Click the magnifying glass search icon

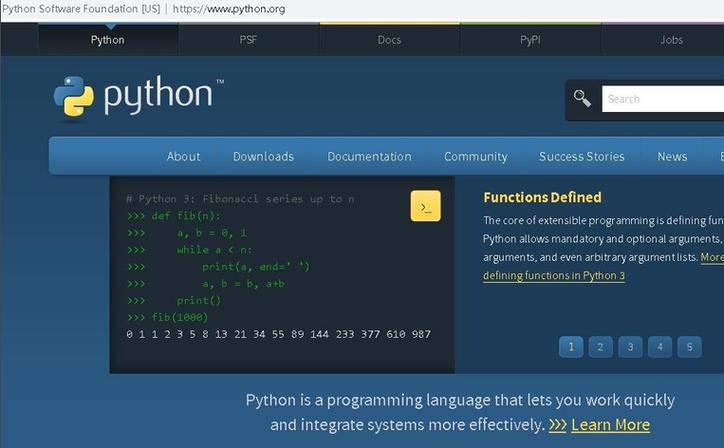(x=582, y=98)
